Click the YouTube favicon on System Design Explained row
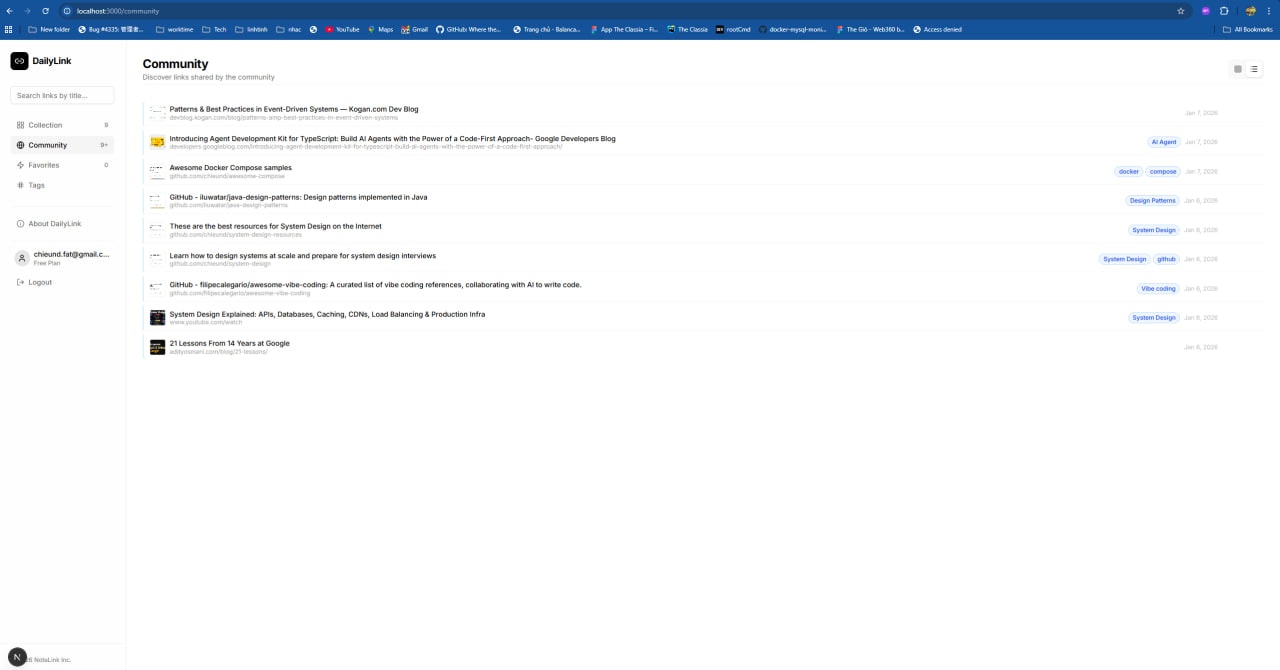 pyautogui.click(x=157, y=317)
